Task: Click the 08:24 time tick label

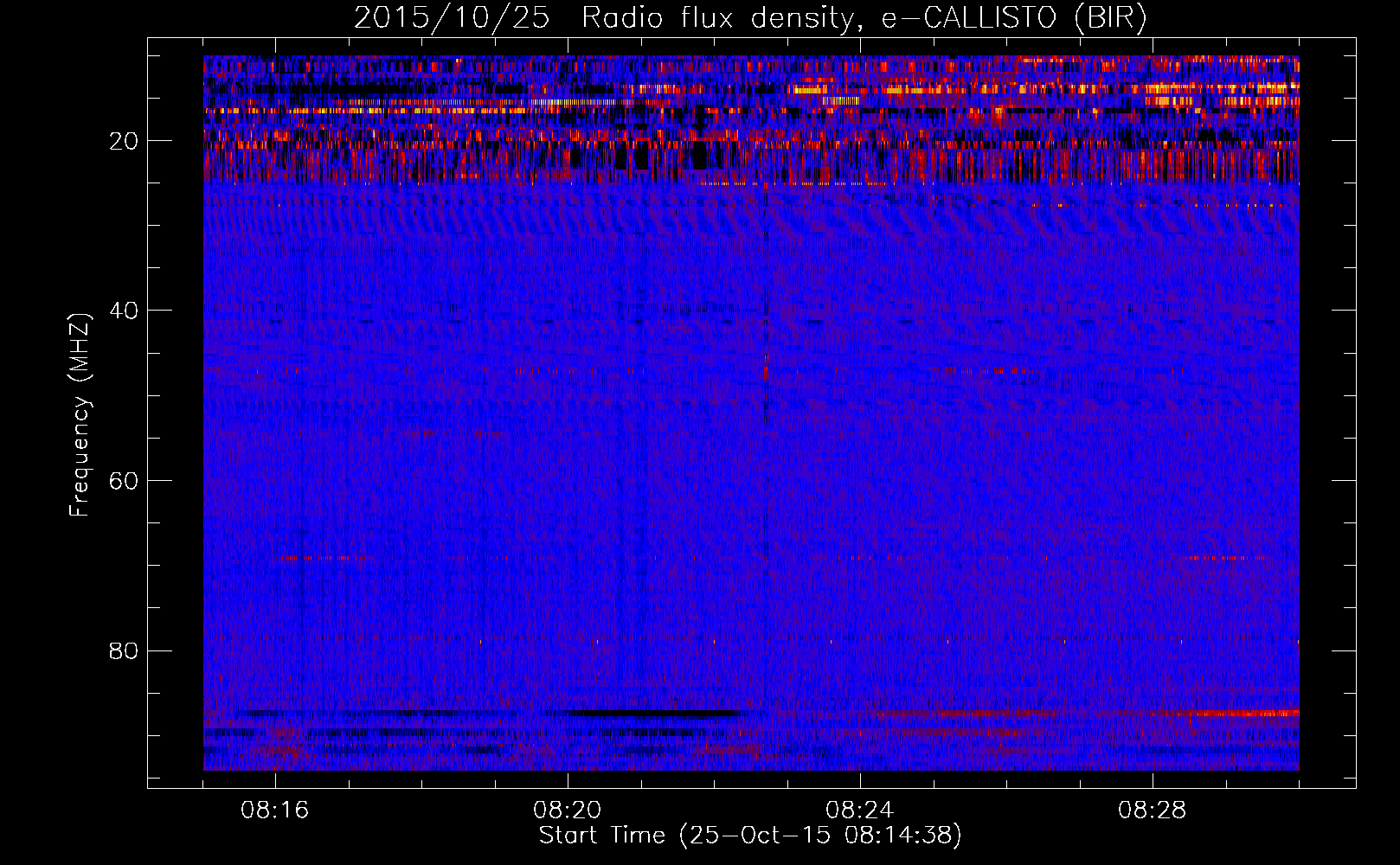Action: [860, 811]
